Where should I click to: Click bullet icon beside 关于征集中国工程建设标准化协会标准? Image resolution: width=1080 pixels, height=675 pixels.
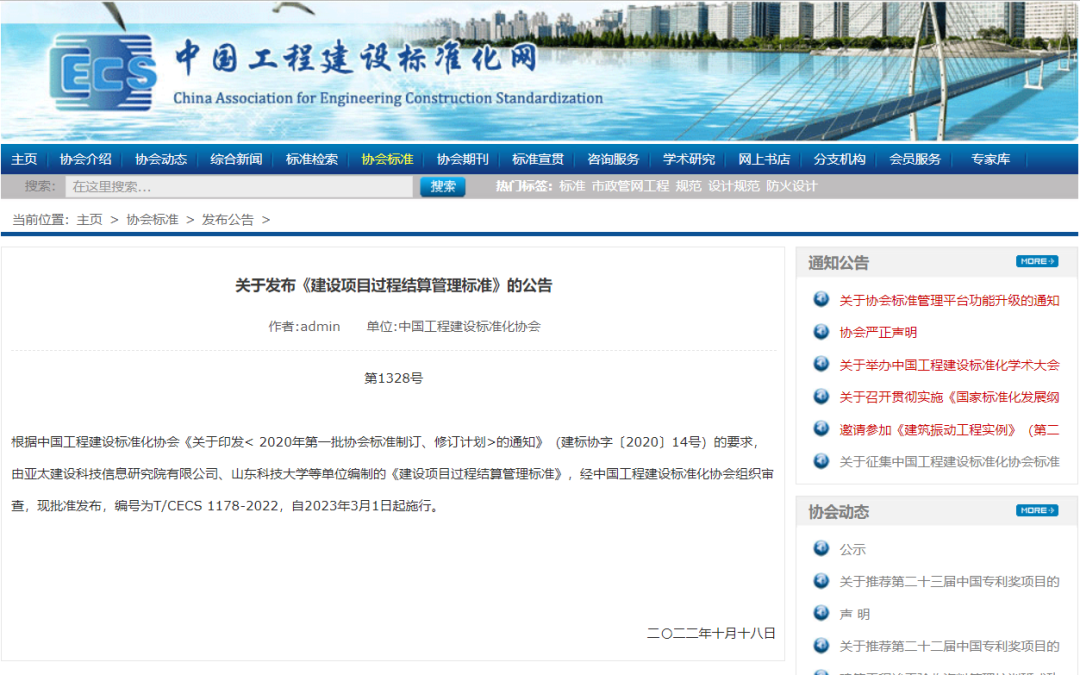(821, 461)
